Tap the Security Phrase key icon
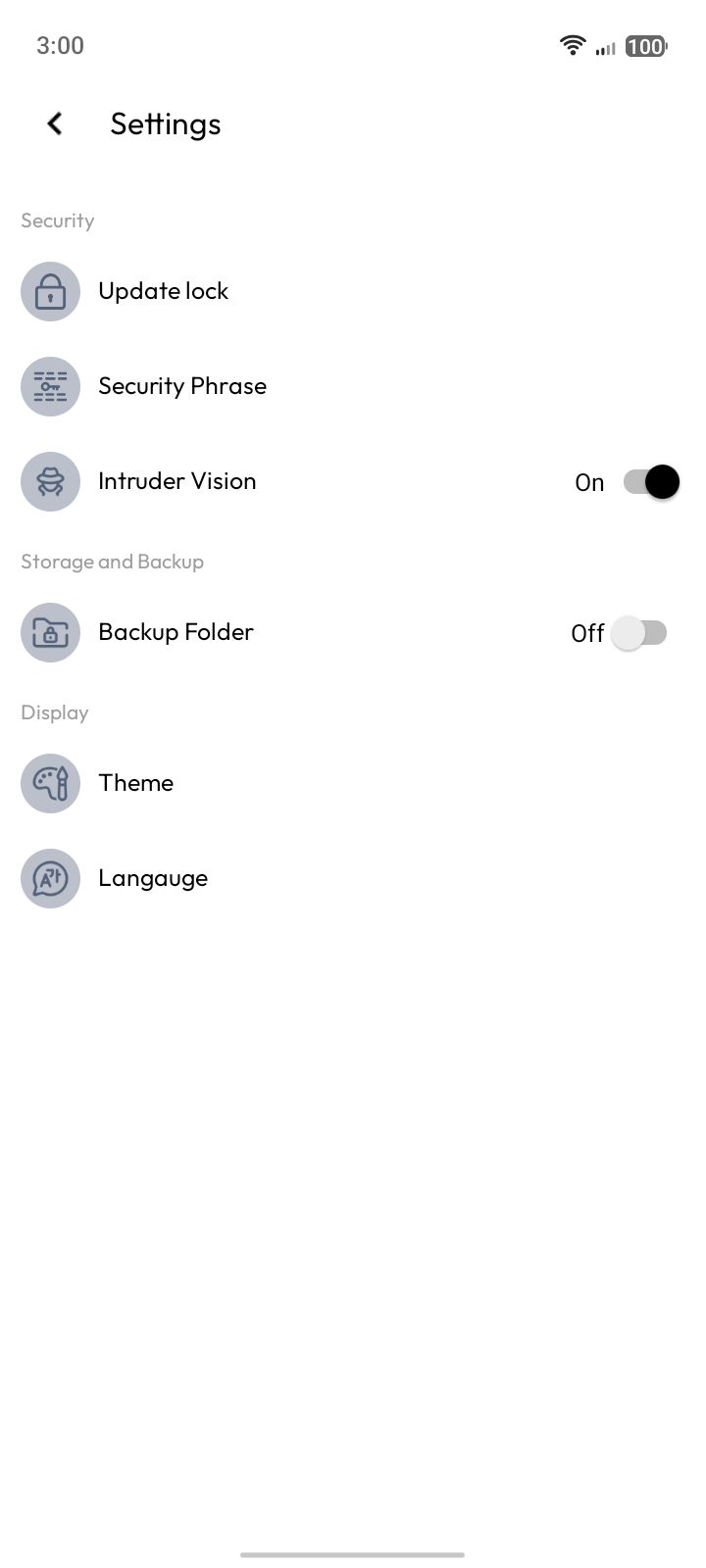This screenshot has width=706, height=1568. point(50,386)
